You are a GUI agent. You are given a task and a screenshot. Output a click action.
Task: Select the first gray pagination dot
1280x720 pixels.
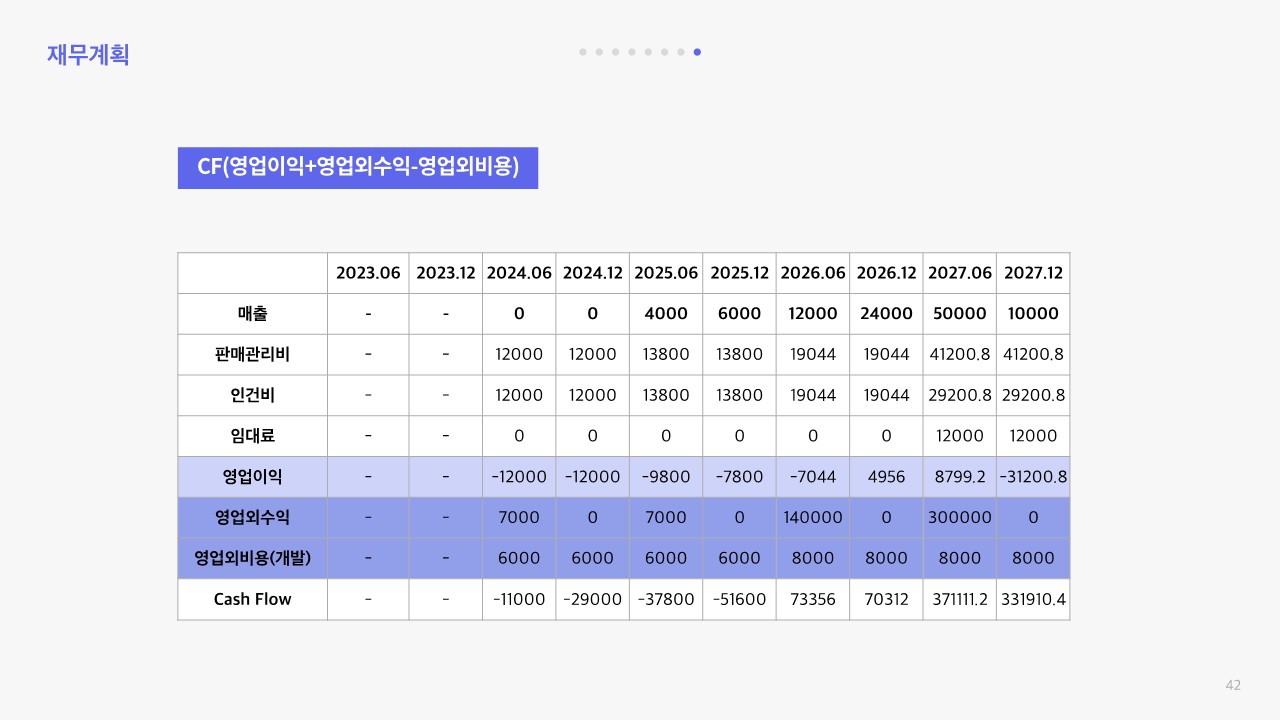[583, 52]
